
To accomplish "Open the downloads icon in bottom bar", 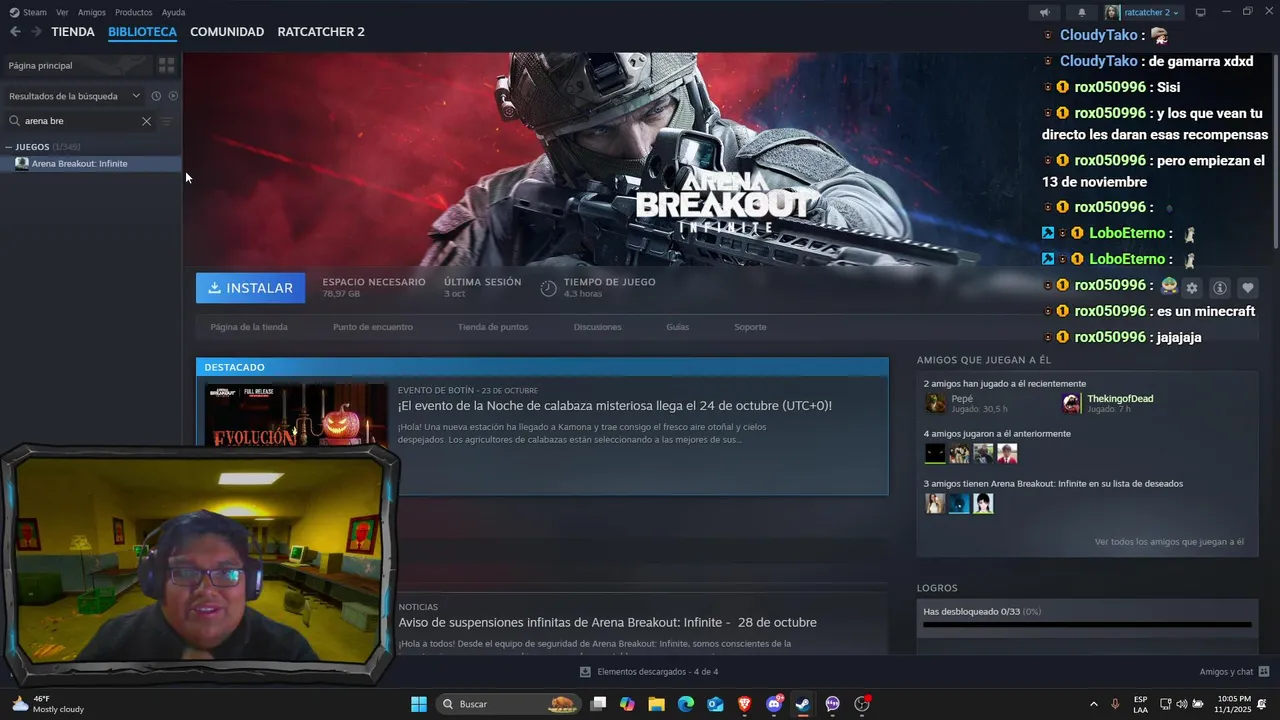I will tap(585, 672).
